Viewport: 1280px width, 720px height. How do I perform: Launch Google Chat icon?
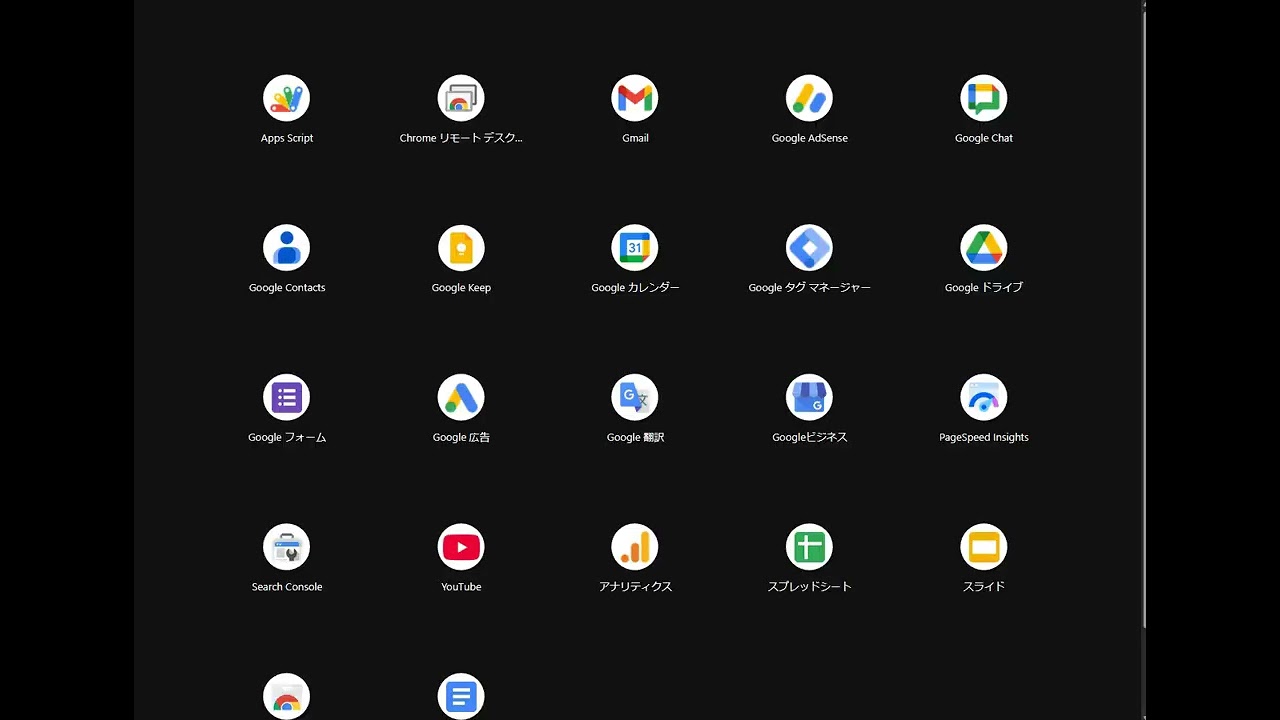[983, 98]
